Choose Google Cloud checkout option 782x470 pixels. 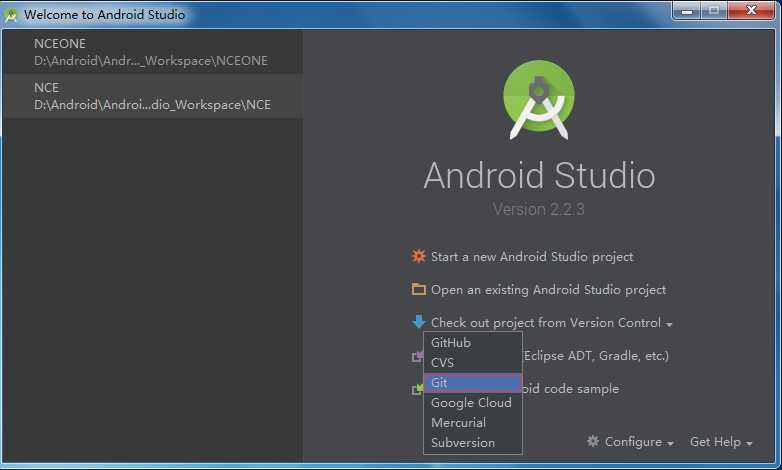pos(473,403)
